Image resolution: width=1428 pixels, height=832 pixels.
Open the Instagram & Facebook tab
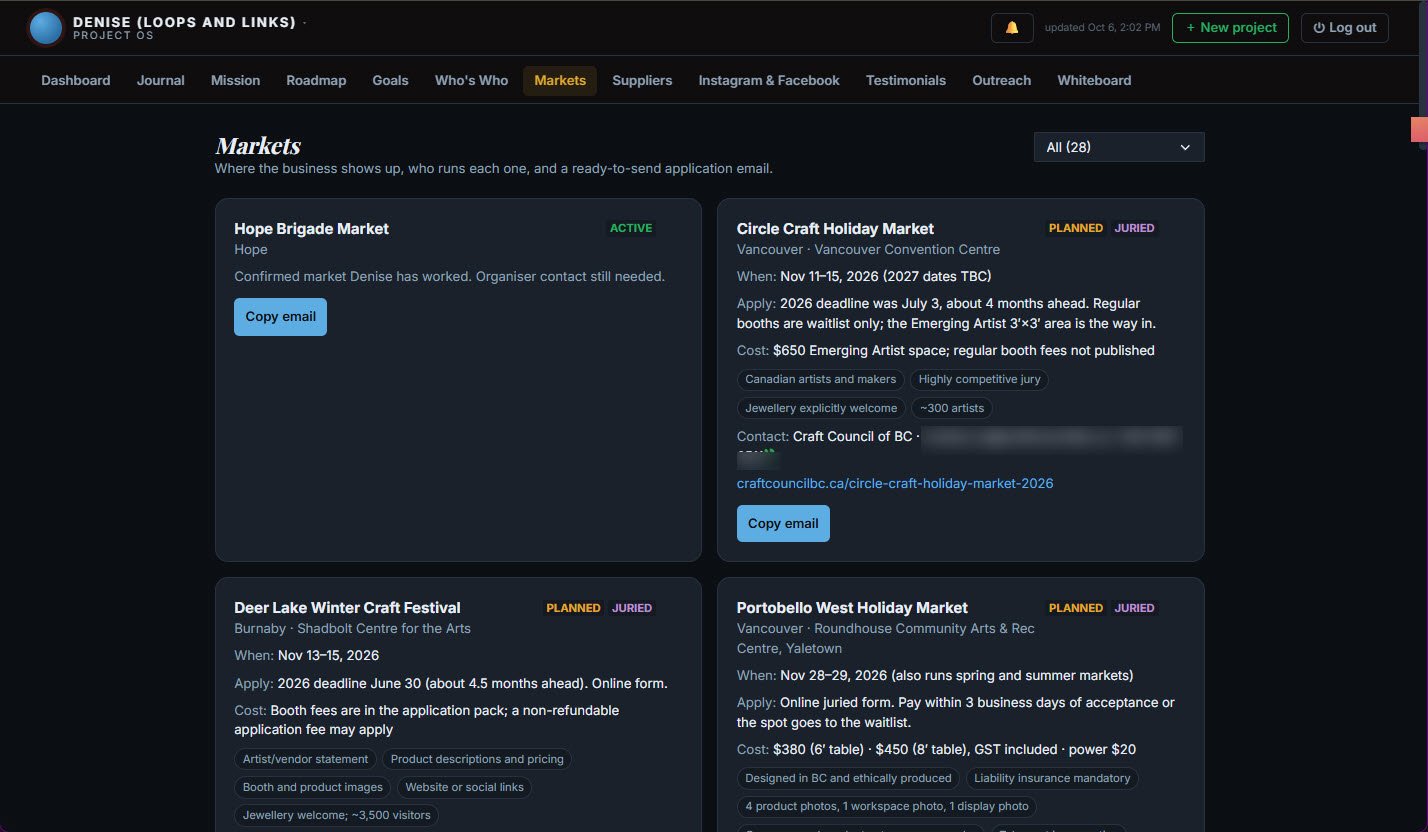[769, 80]
